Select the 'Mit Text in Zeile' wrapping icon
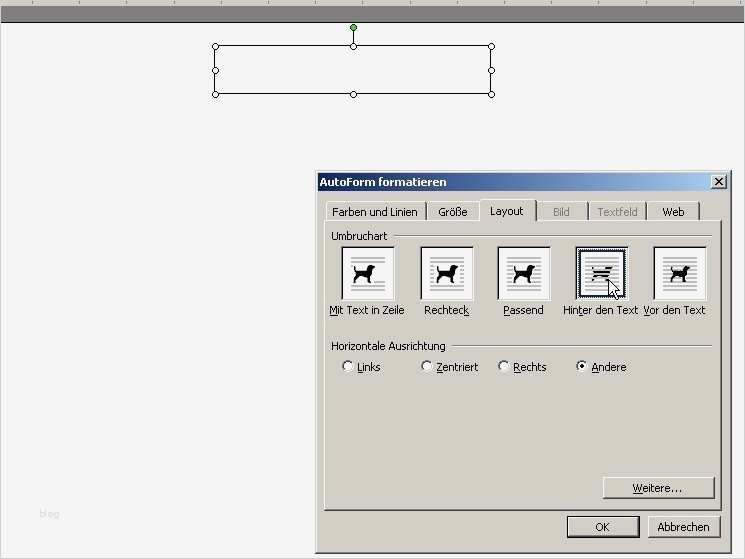 (x=368, y=274)
